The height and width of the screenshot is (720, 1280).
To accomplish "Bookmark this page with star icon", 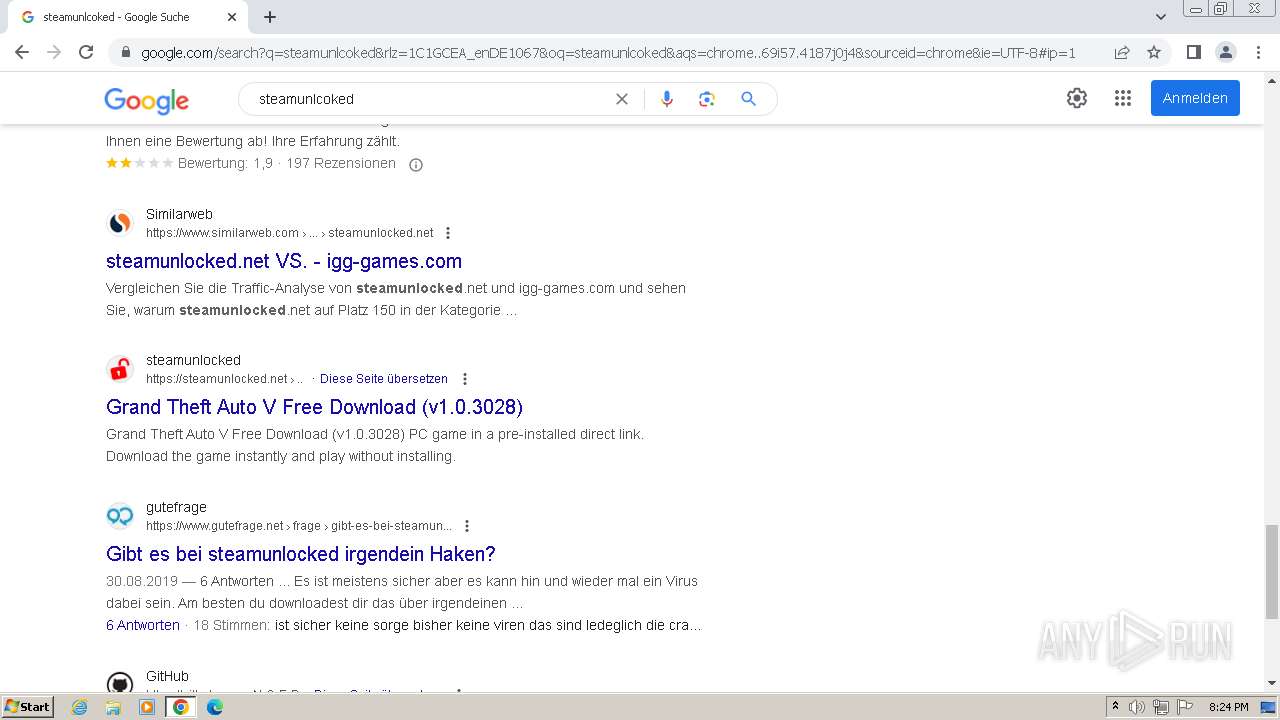I will 1154,52.
